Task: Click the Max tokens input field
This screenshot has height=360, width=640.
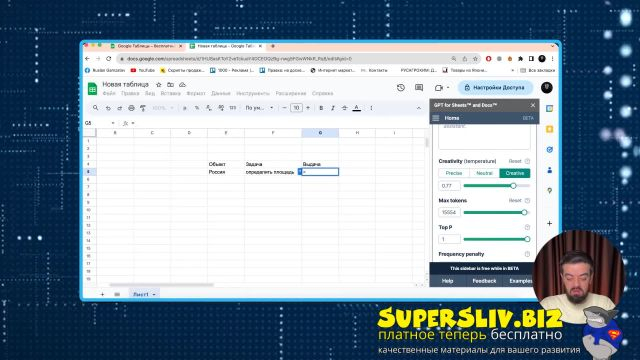Action: point(449,212)
